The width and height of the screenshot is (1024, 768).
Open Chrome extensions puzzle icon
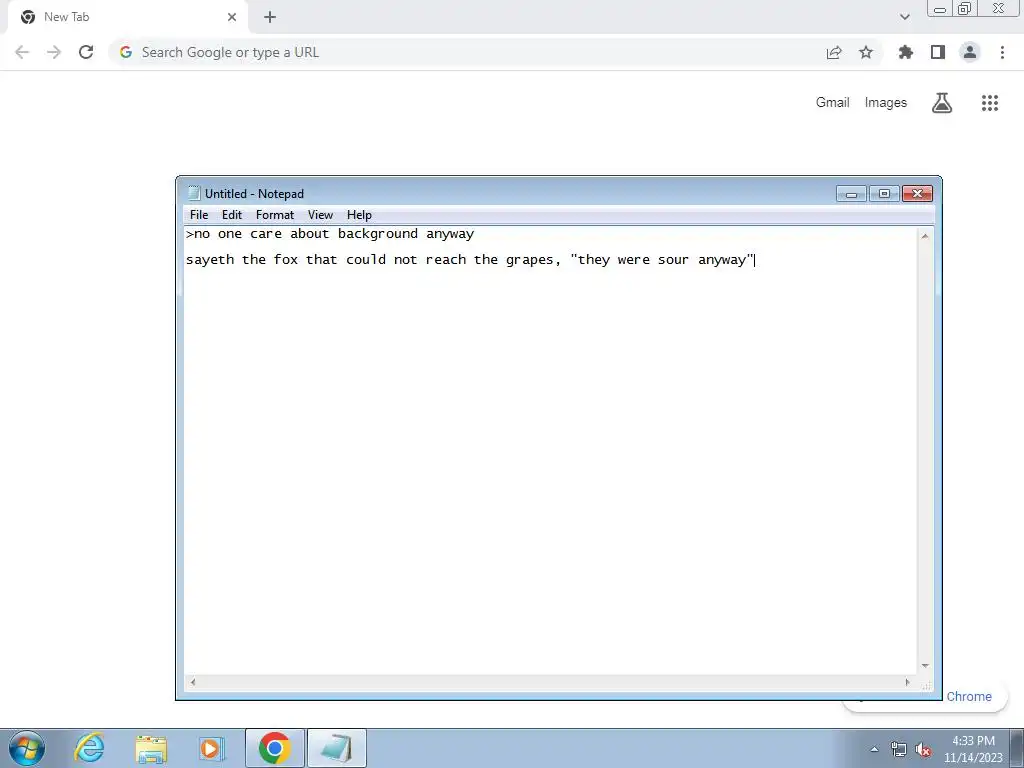point(906,52)
